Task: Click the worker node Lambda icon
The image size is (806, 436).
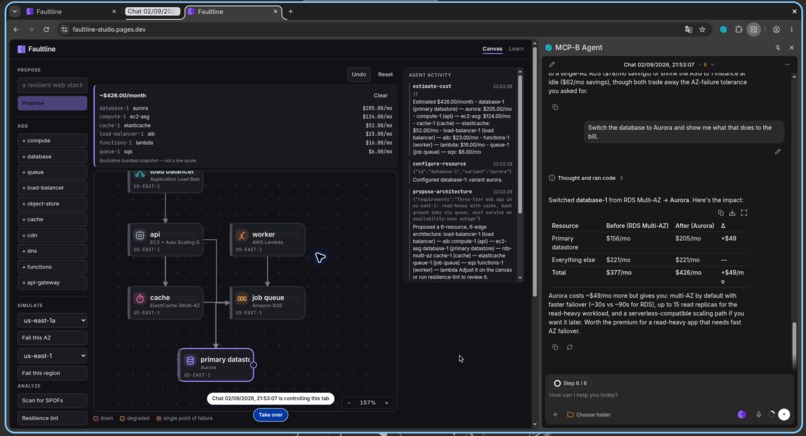Action: (x=242, y=235)
